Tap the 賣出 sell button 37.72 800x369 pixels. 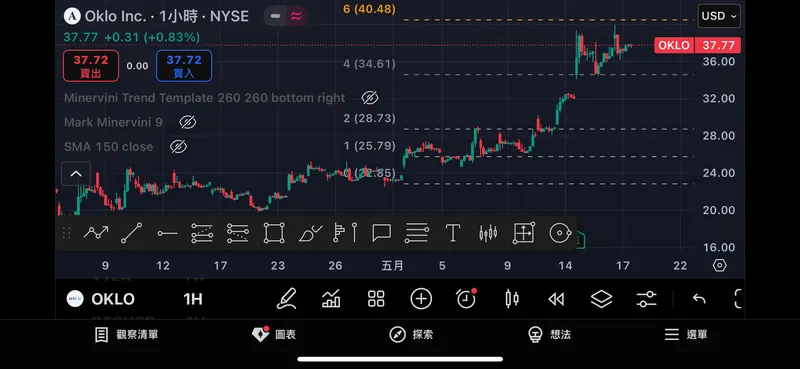coord(91,66)
